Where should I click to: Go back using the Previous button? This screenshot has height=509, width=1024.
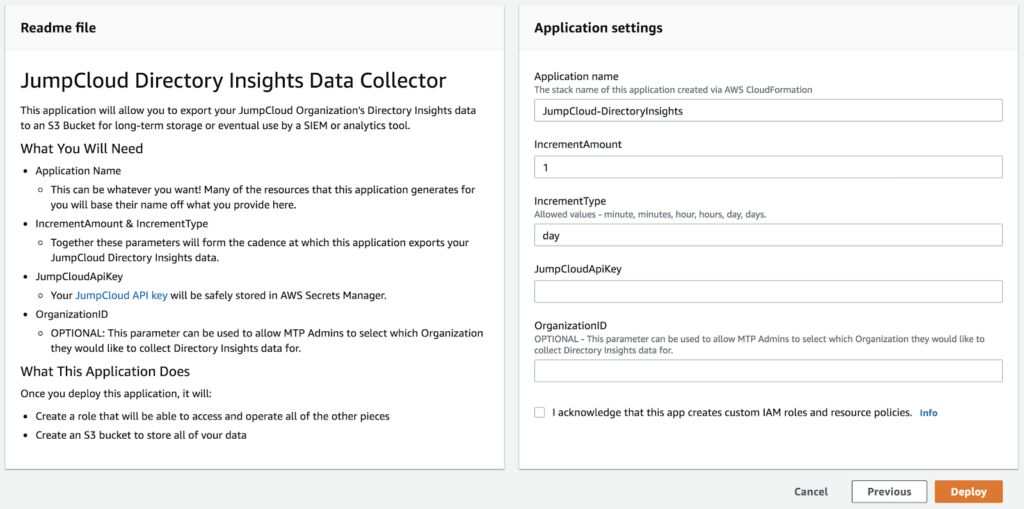888,492
